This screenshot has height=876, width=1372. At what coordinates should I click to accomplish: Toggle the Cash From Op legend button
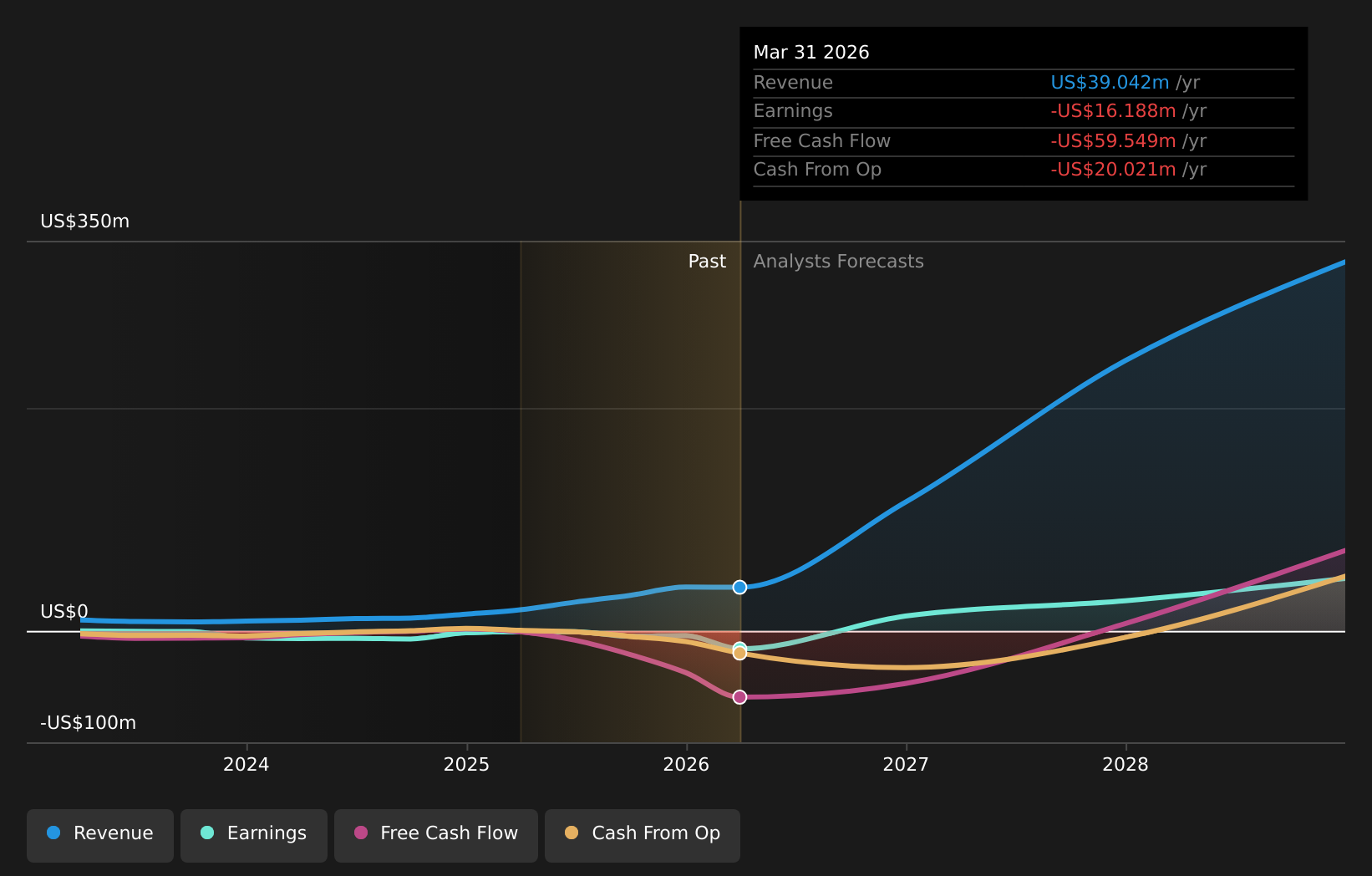[643, 835]
